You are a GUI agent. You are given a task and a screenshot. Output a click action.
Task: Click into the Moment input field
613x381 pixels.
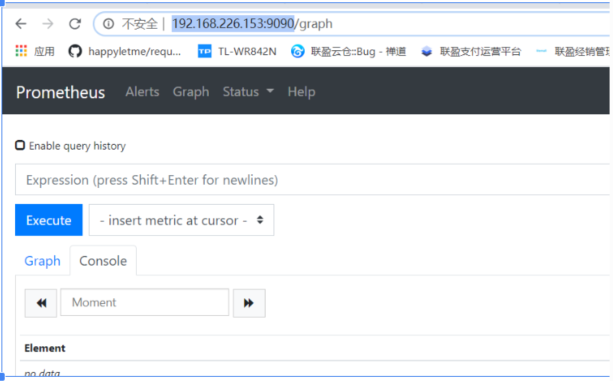coord(145,302)
